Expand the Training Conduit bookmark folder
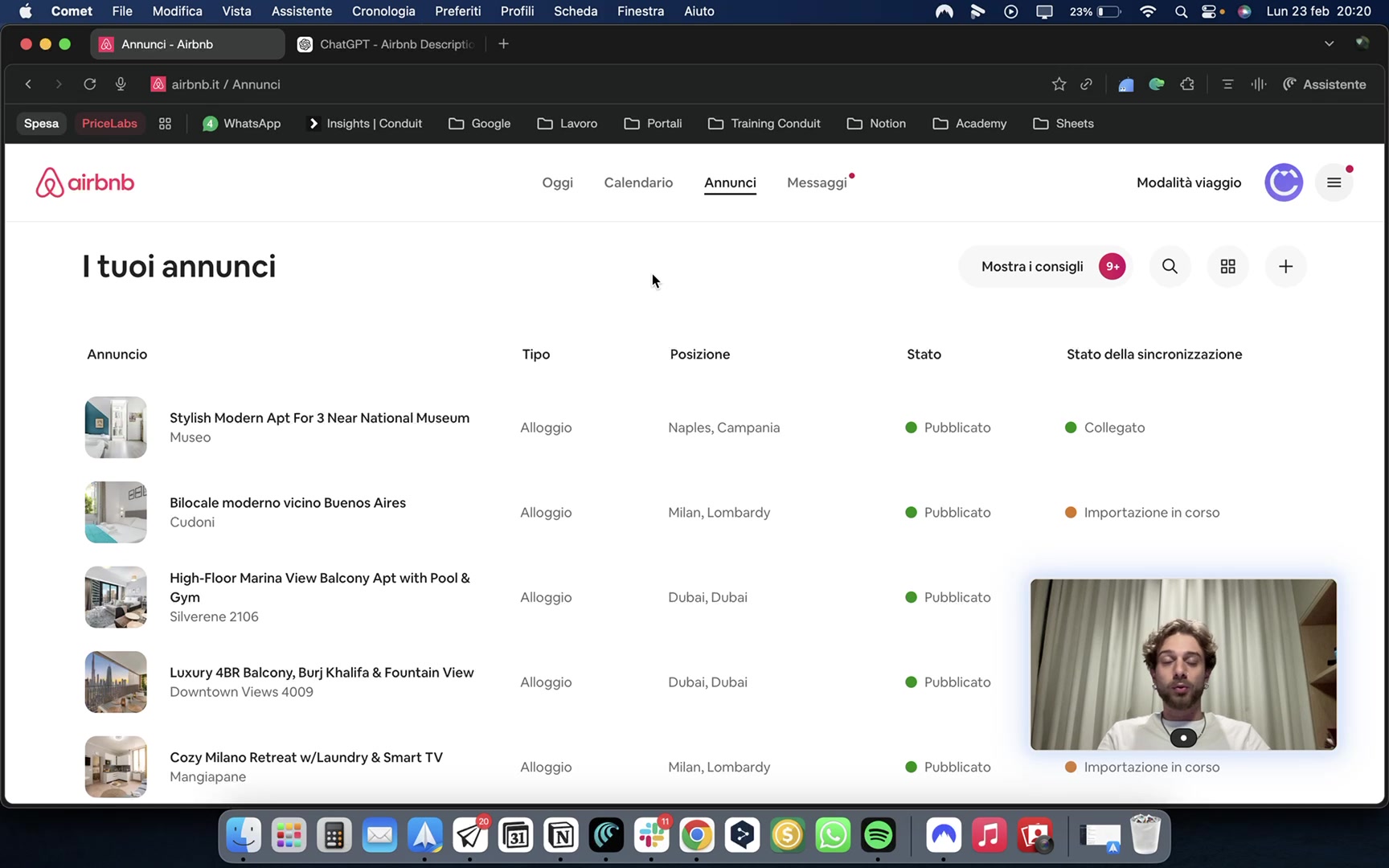 pyautogui.click(x=764, y=124)
